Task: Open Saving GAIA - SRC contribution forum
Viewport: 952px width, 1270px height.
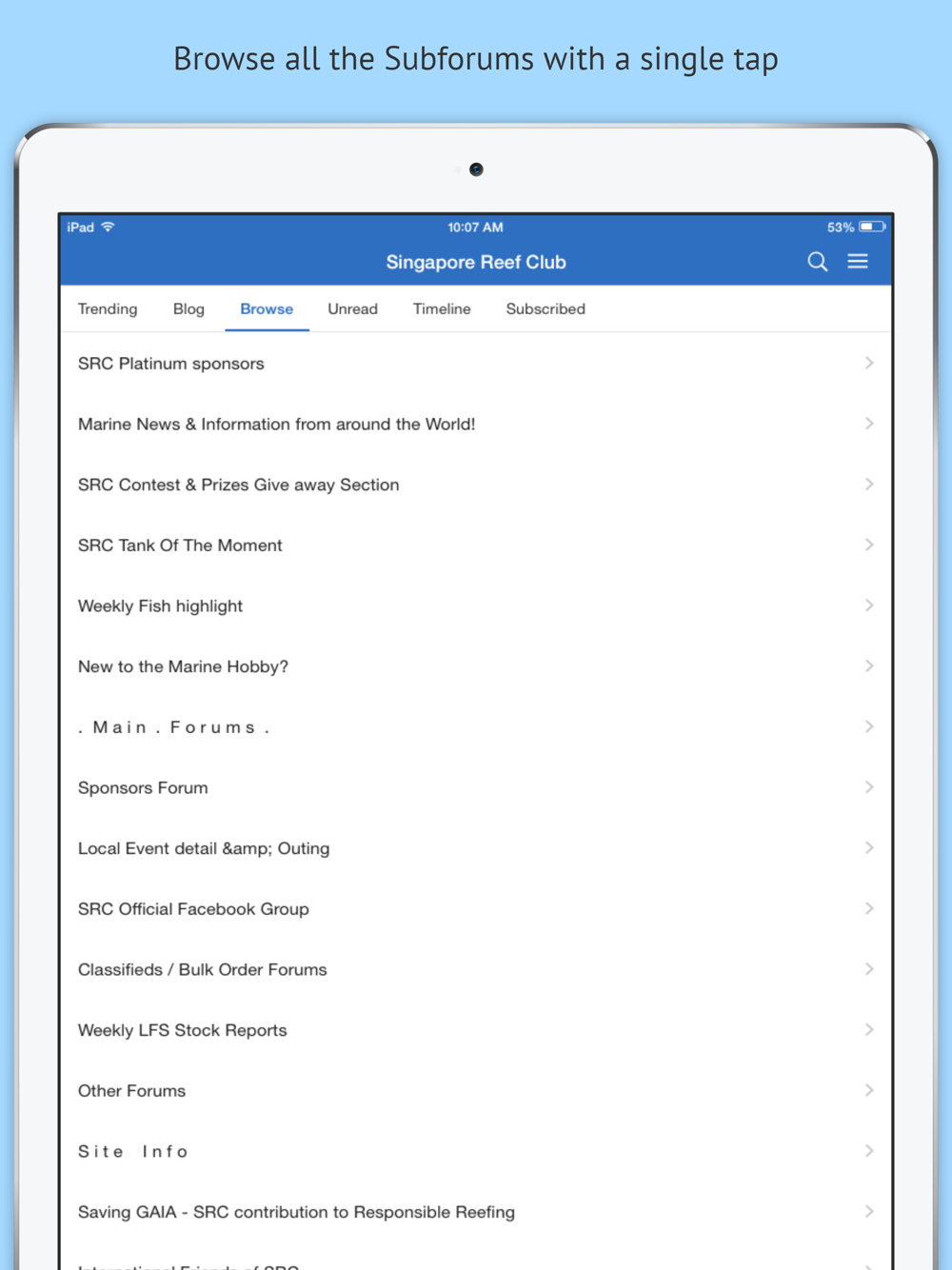Action: tap(476, 1212)
